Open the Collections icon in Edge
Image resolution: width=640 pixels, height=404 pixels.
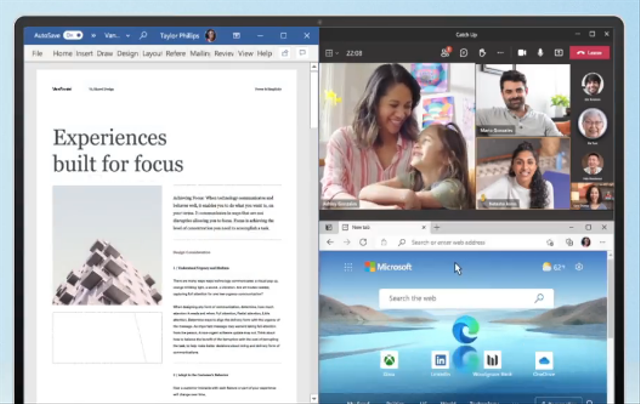[569, 242]
